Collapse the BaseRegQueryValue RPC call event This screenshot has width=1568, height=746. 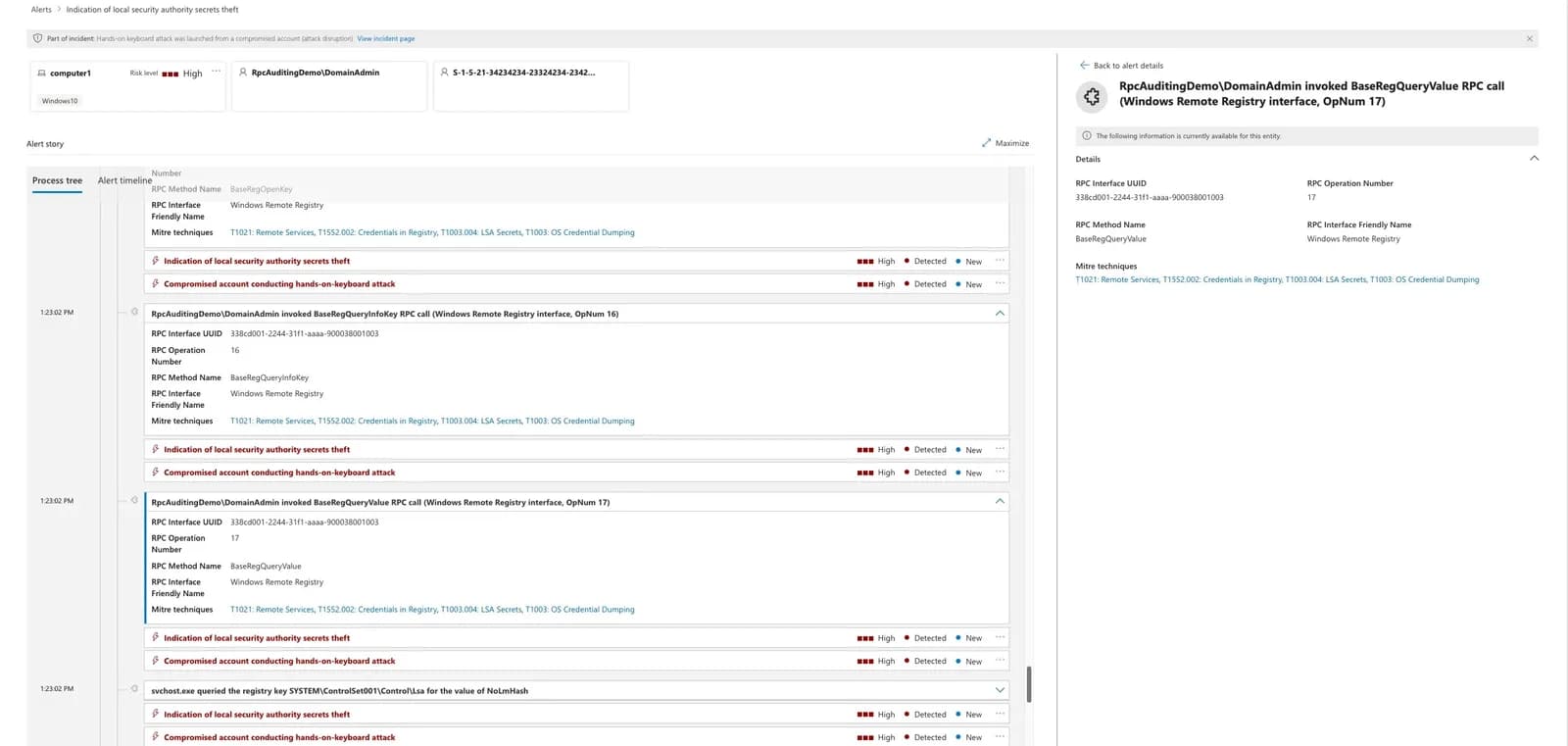(1000, 502)
